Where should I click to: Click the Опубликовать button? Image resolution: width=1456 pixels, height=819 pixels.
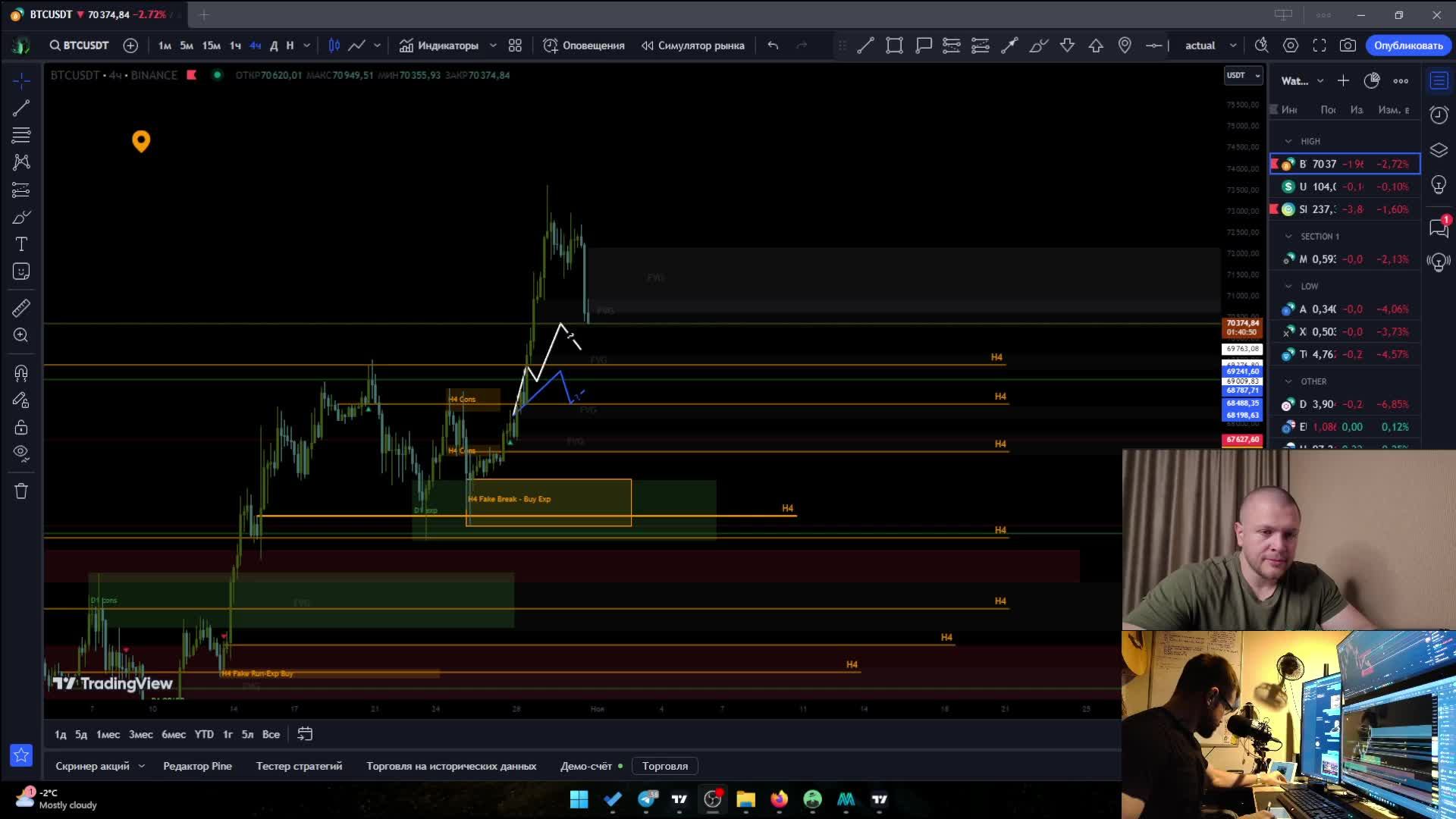(x=1408, y=45)
